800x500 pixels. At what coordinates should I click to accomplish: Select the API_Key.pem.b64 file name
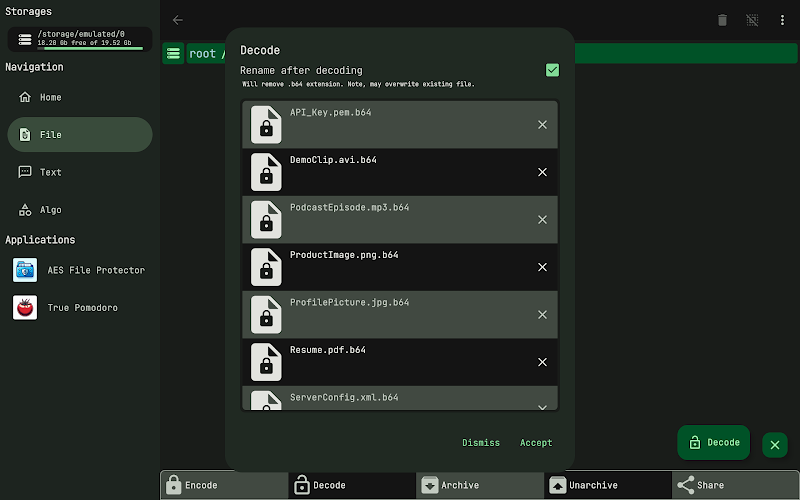(331, 112)
